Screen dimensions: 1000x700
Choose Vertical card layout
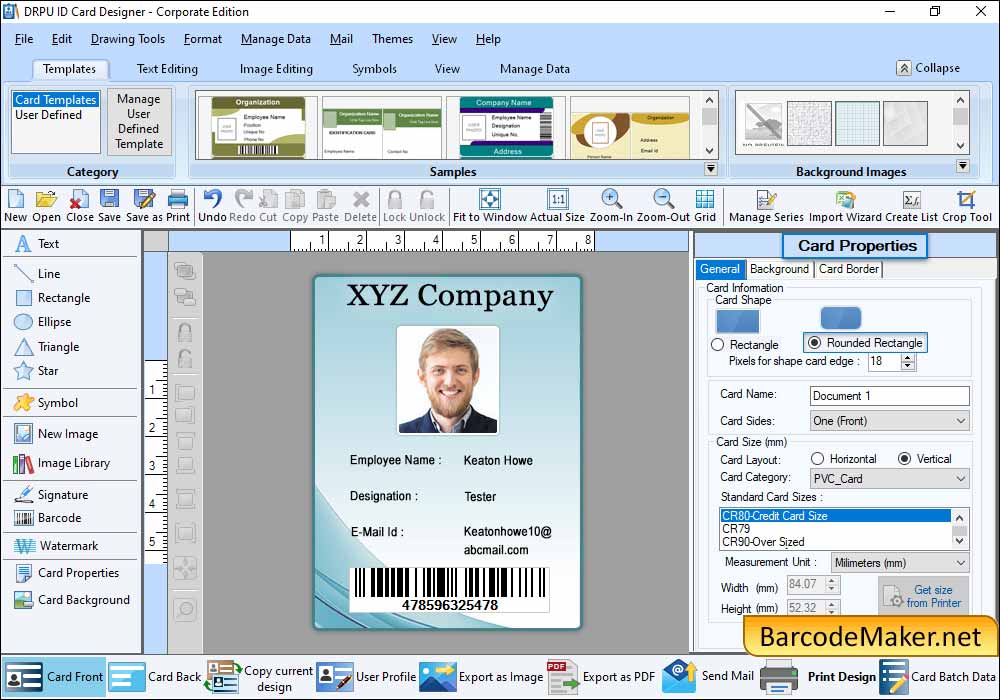pyautogui.click(x=904, y=459)
